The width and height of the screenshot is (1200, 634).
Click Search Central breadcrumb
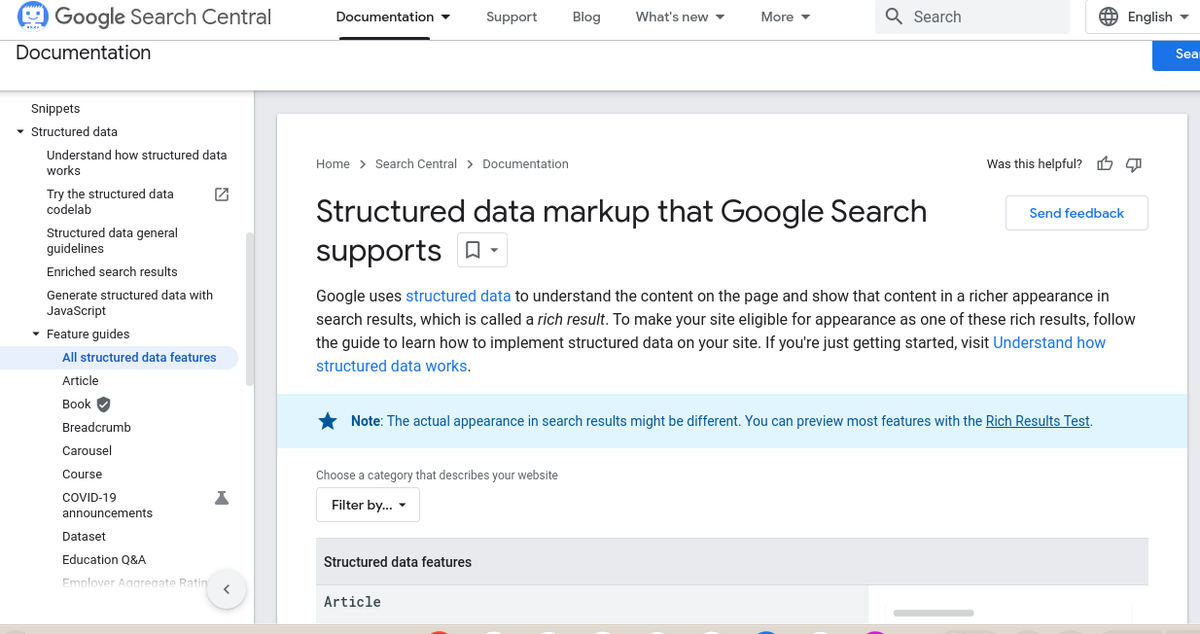(416, 164)
